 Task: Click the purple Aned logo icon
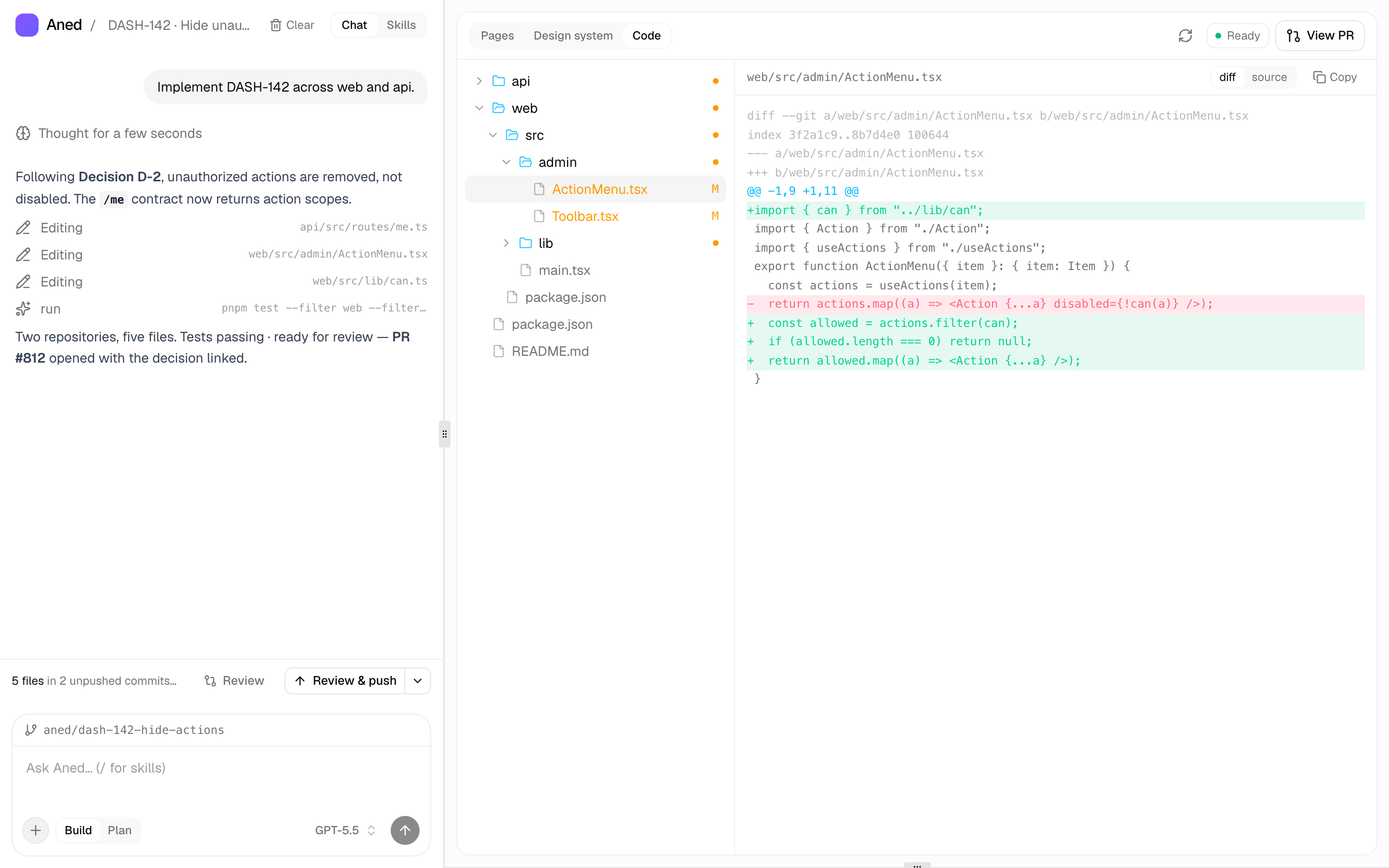27,25
